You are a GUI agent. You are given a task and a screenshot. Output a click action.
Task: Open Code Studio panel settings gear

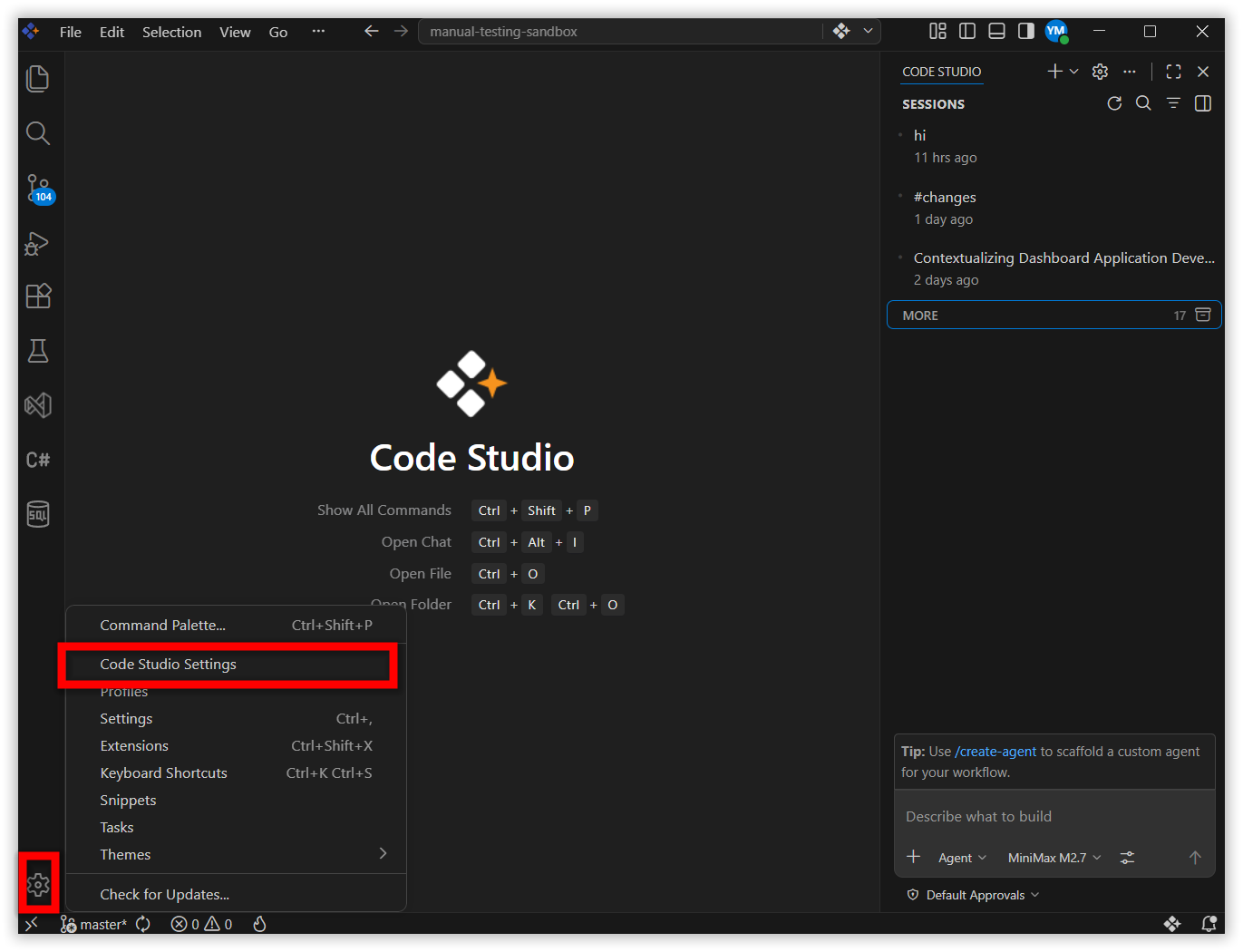pos(1100,72)
